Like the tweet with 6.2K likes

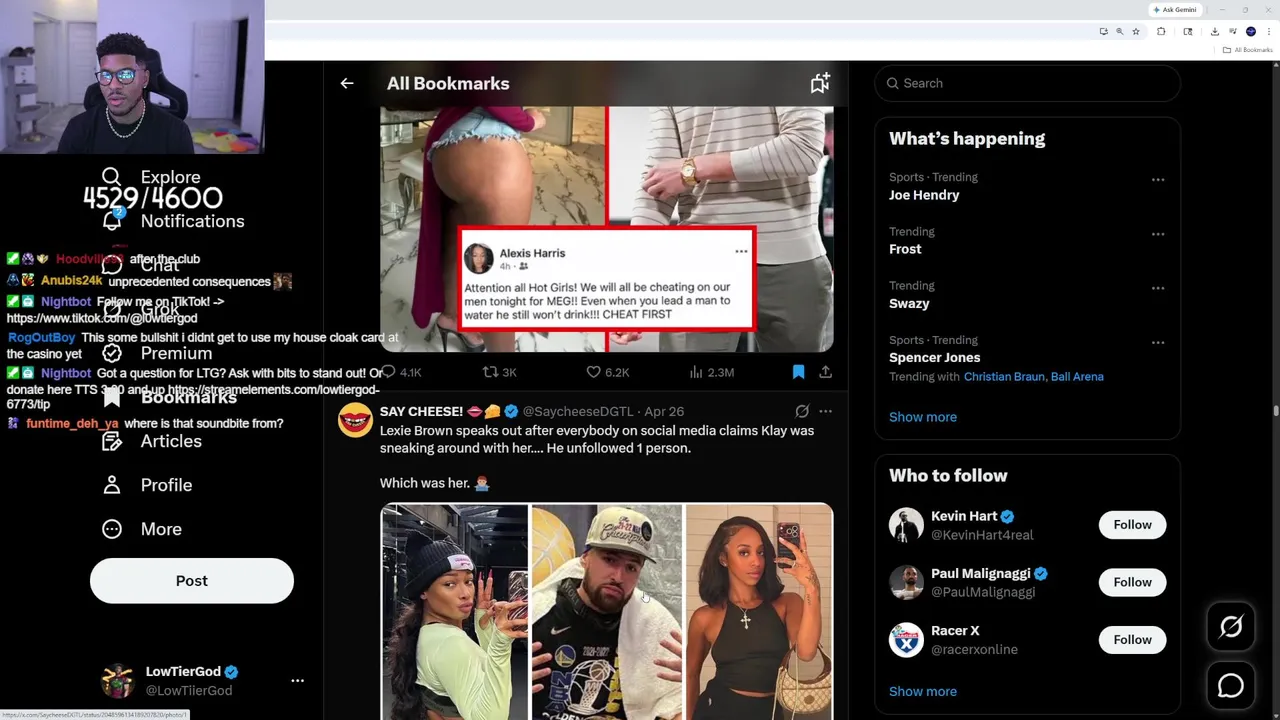pyautogui.click(x=607, y=372)
